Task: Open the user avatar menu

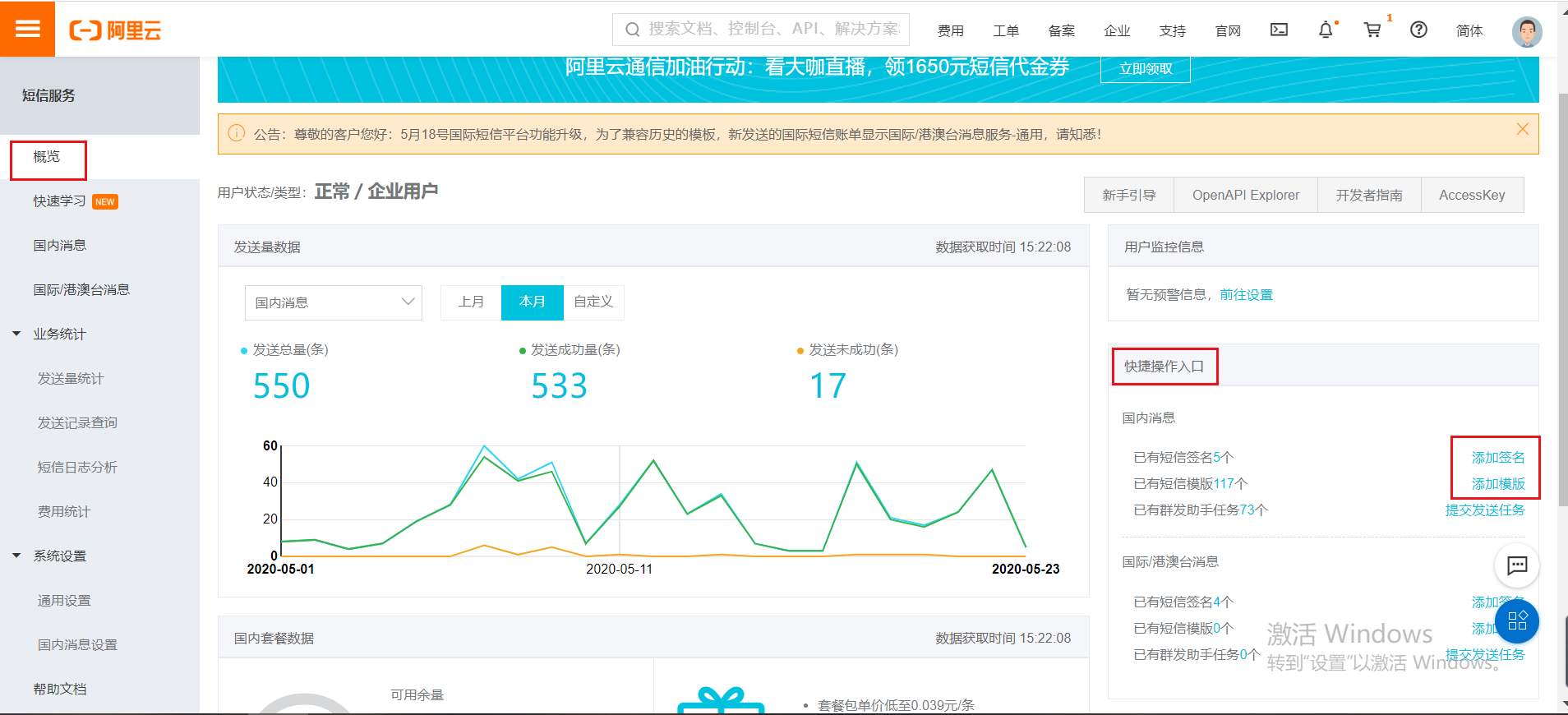Action: pos(1526,32)
